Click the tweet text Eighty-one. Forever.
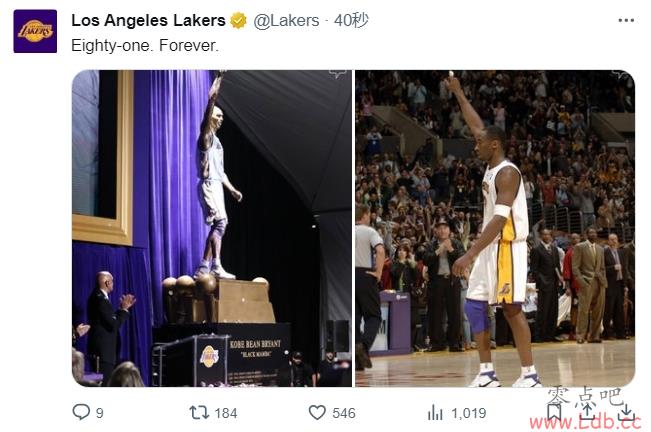 point(145,45)
